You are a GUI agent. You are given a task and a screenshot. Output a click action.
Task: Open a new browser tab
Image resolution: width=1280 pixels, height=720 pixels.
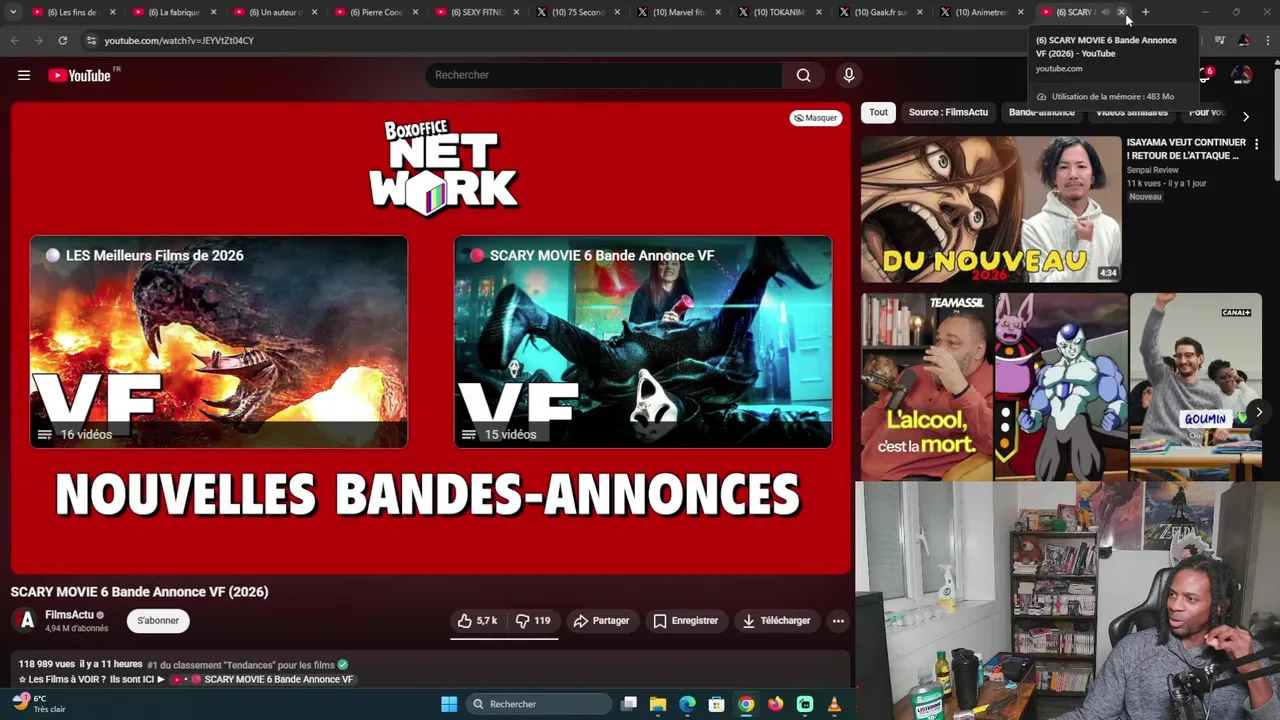coord(1145,12)
